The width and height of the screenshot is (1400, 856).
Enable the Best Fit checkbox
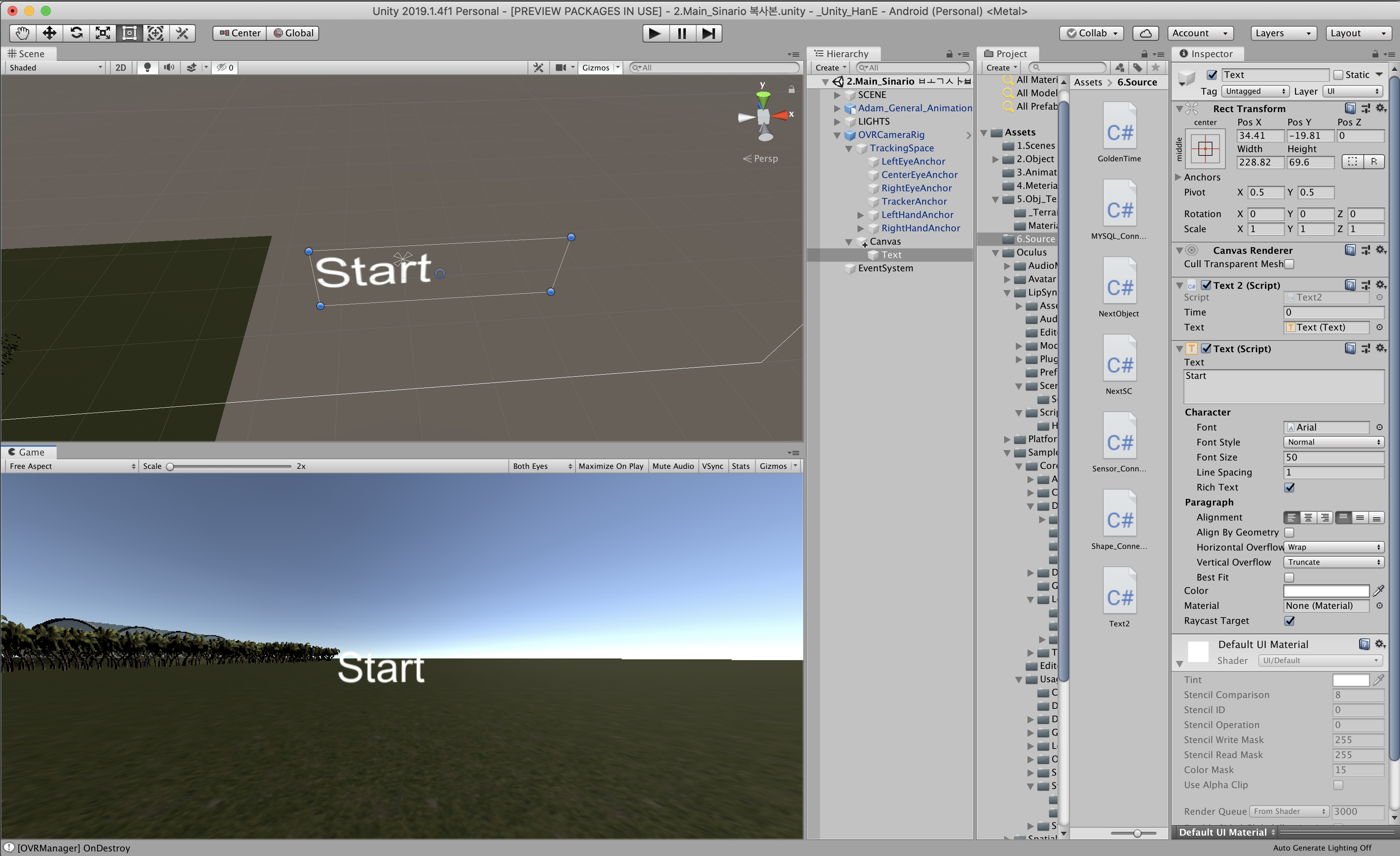click(x=1289, y=578)
